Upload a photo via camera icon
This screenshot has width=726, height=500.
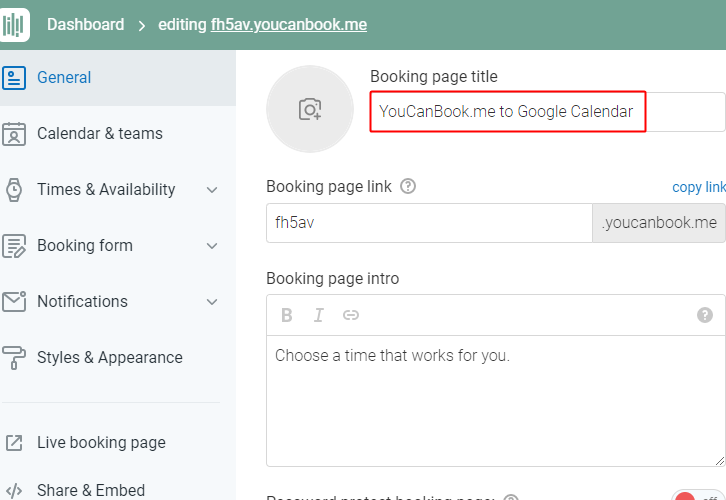pos(310,109)
